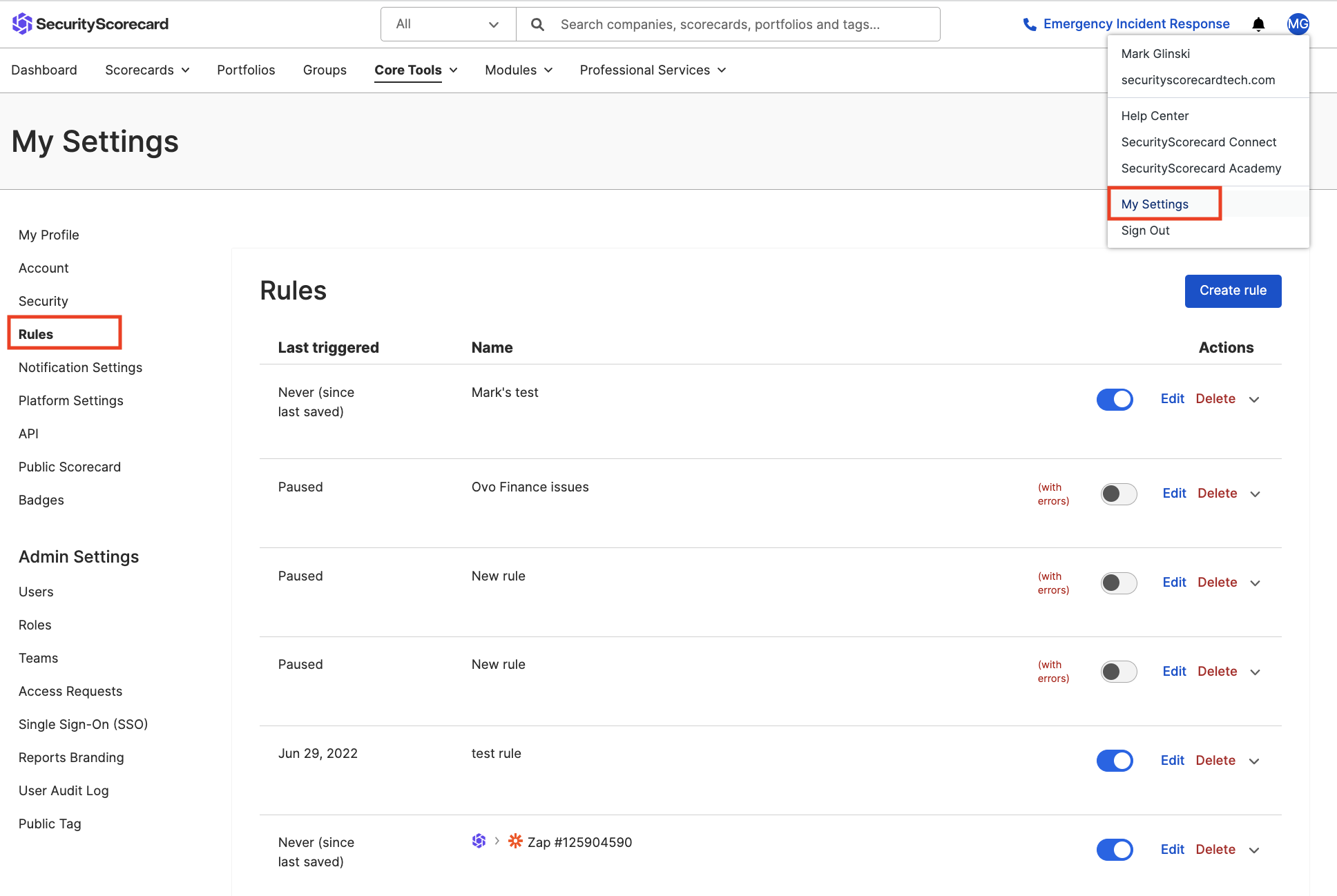Viewport: 1337px width, 896px height.
Task: Delete the Zap #125904590 rule
Action: pyautogui.click(x=1215, y=850)
